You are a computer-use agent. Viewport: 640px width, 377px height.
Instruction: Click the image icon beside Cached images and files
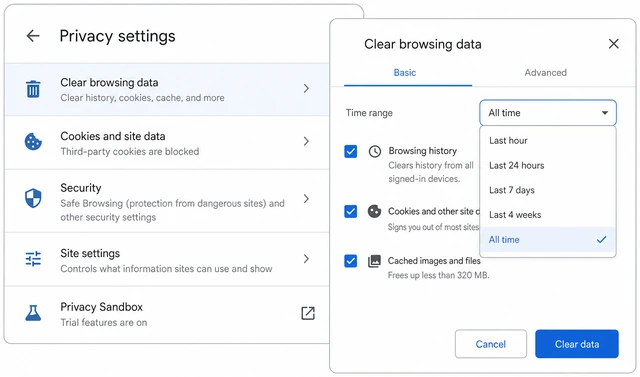[374, 261]
